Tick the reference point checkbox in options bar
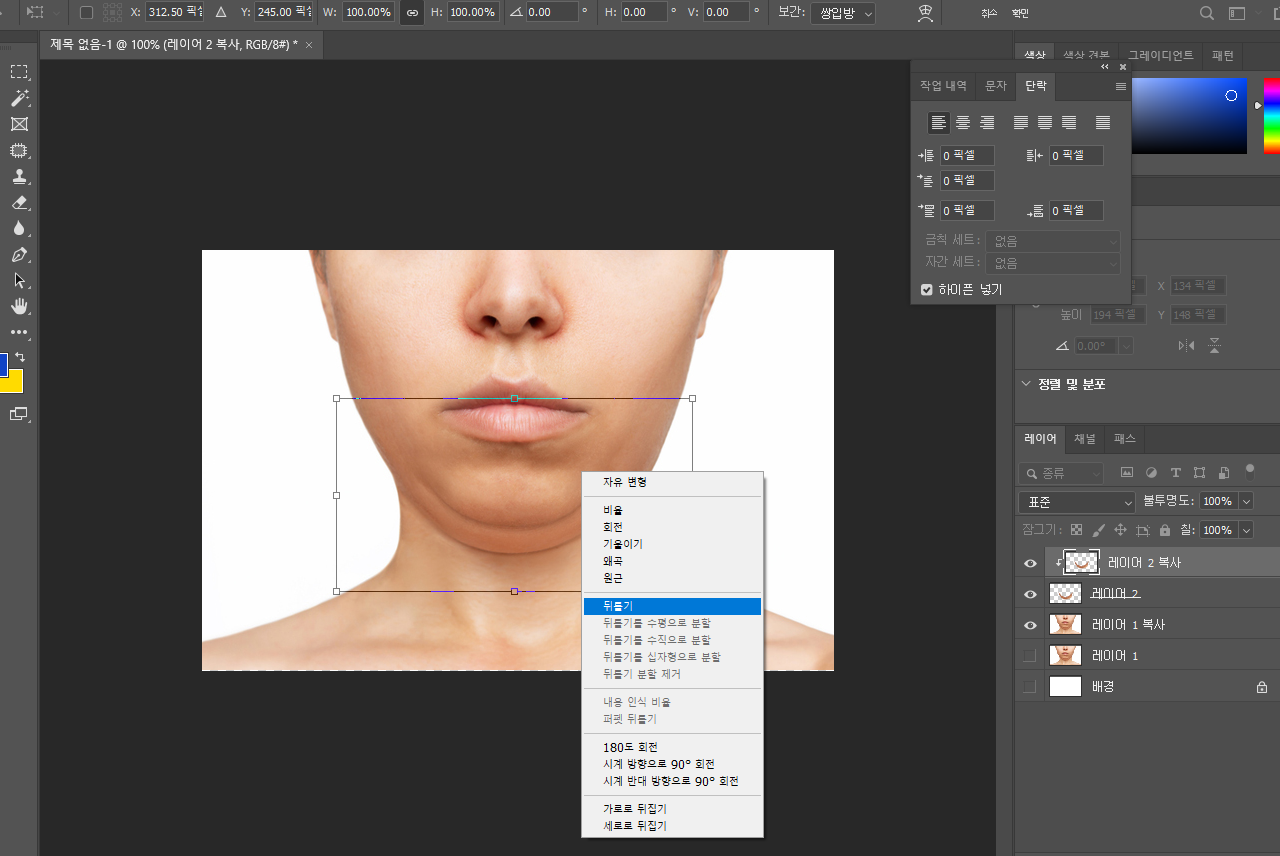This screenshot has height=856, width=1280. pos(86,13)
